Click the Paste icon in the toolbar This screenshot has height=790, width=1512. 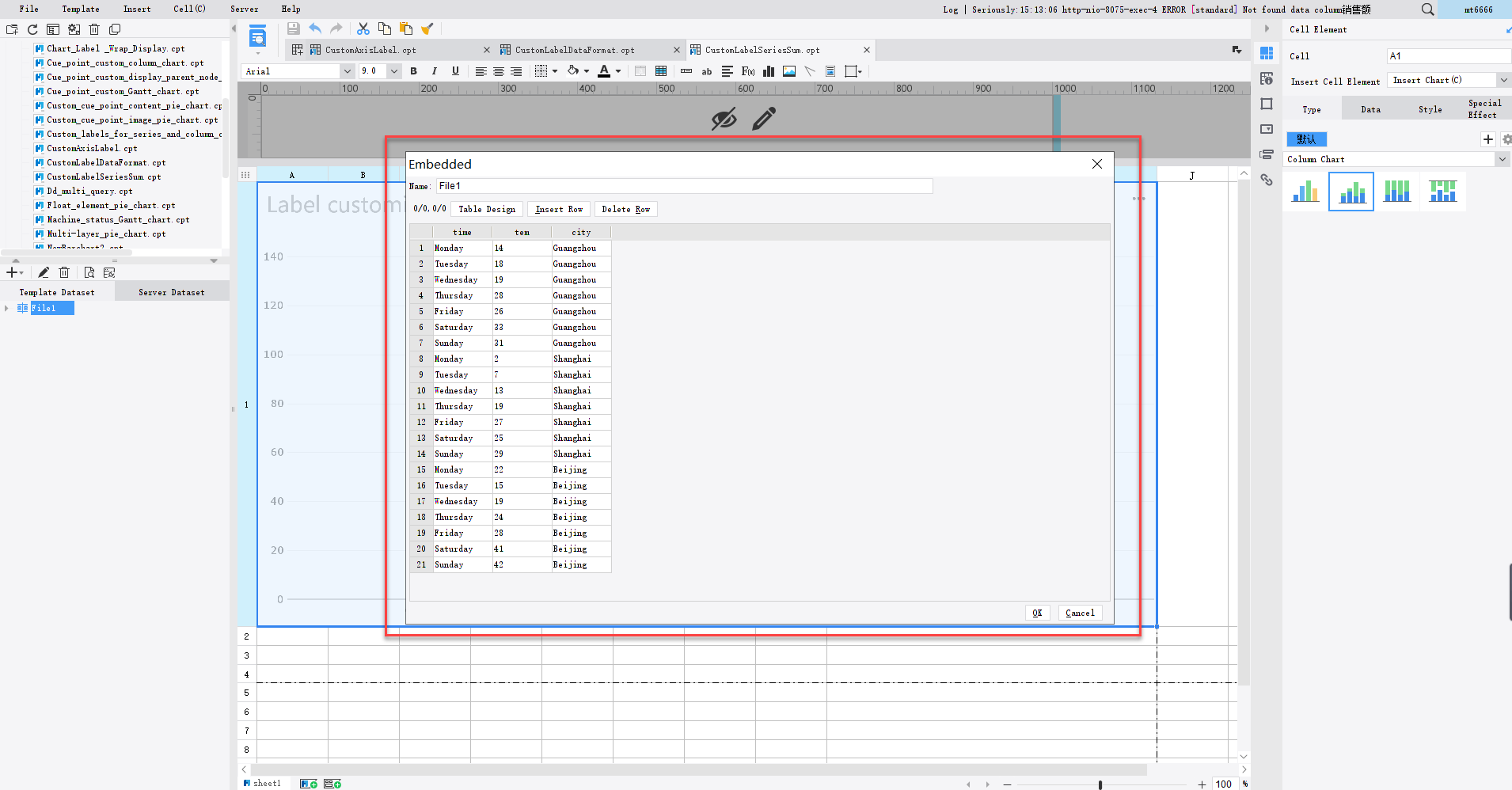pyautogui.click(x=405, y=28)
